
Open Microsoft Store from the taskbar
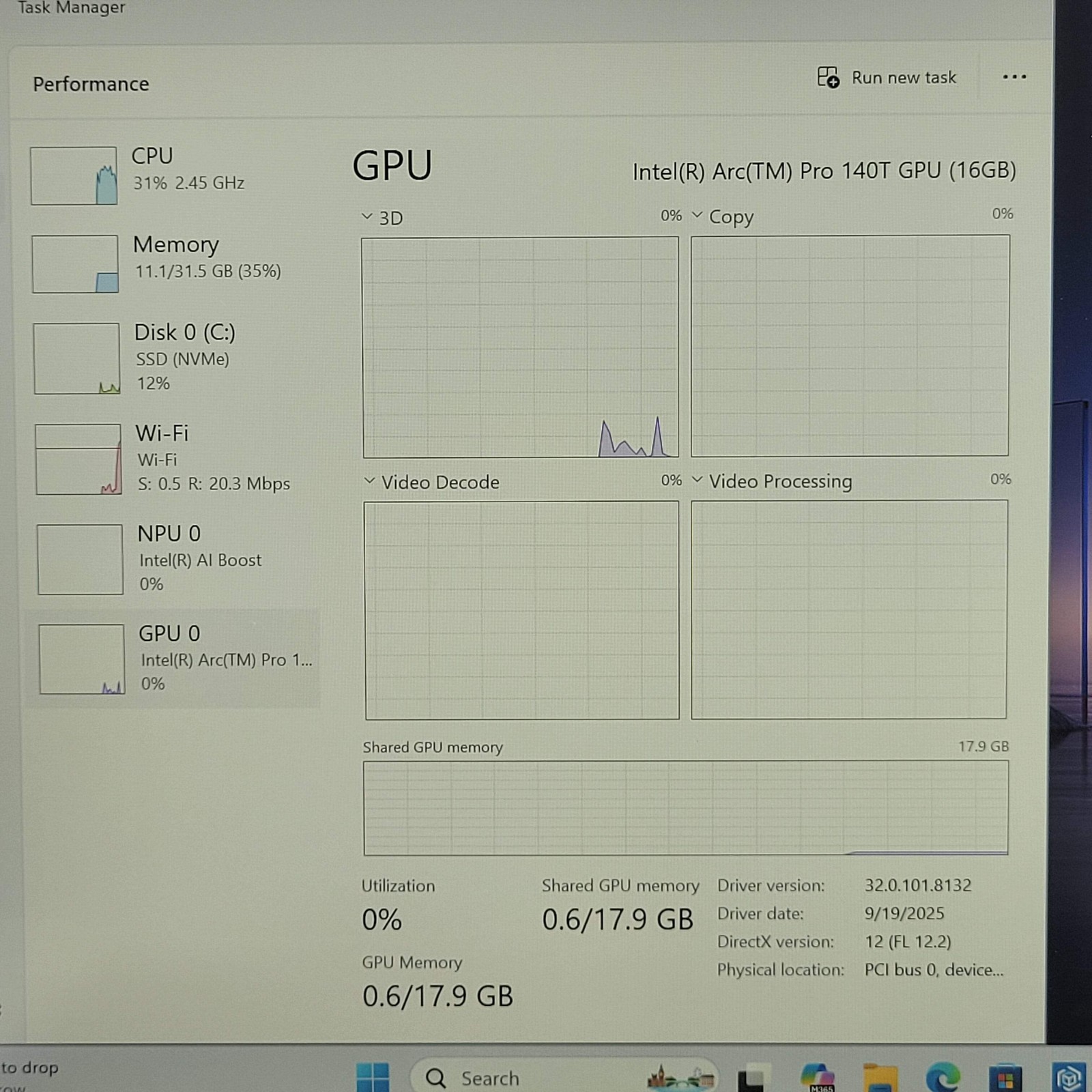tap(1005, 1078)
